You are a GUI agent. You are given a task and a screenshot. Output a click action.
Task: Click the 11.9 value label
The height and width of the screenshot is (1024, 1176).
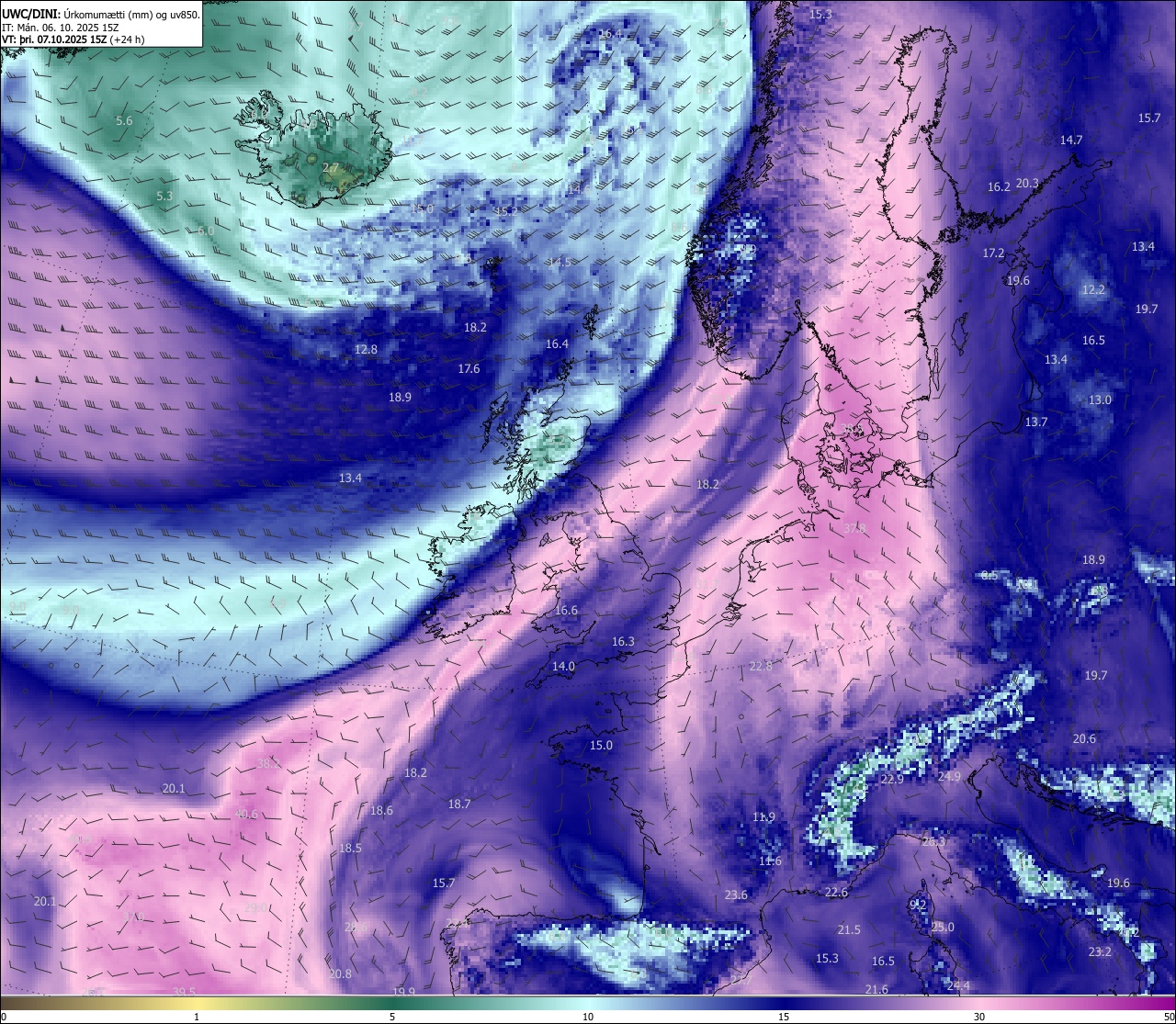[x=763, y=817]
